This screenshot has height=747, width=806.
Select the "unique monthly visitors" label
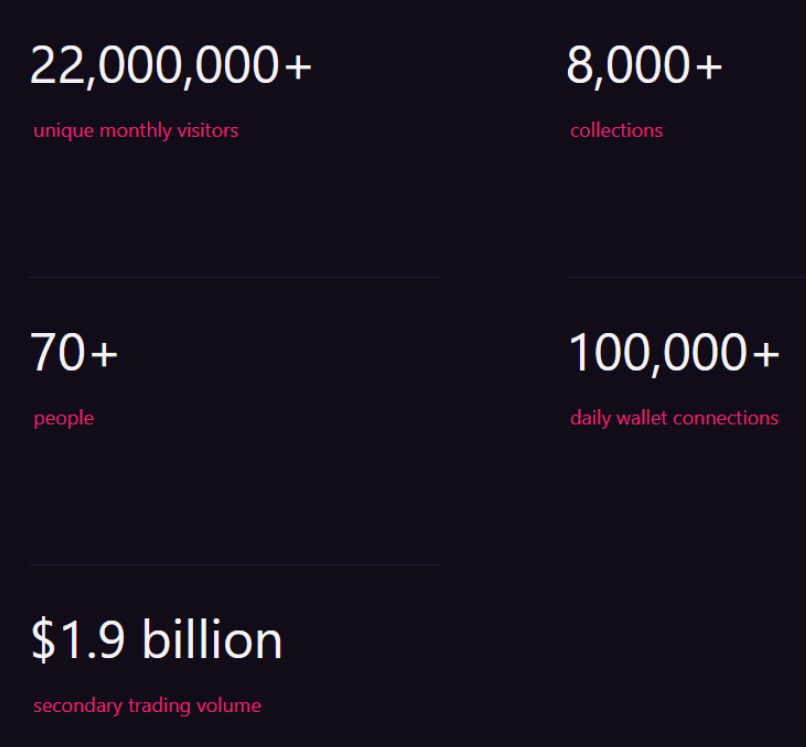pos(136,130)
